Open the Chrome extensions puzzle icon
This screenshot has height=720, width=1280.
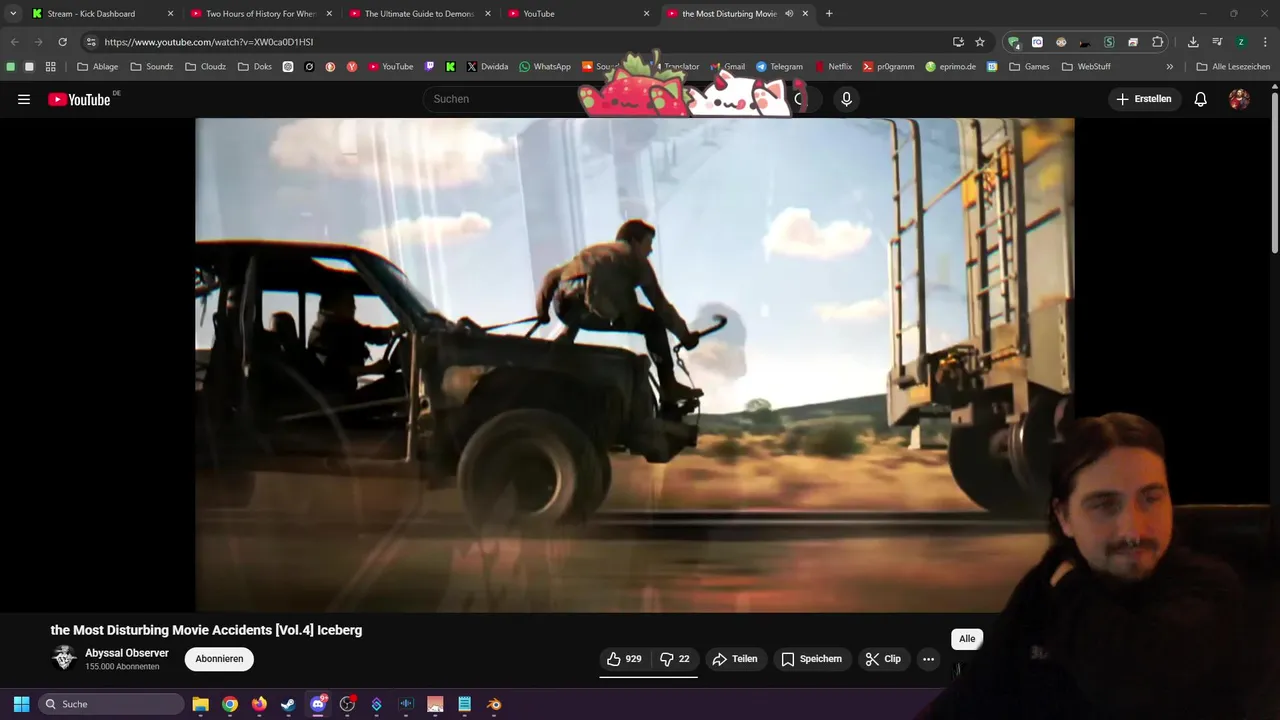(x=1158, y=42)
